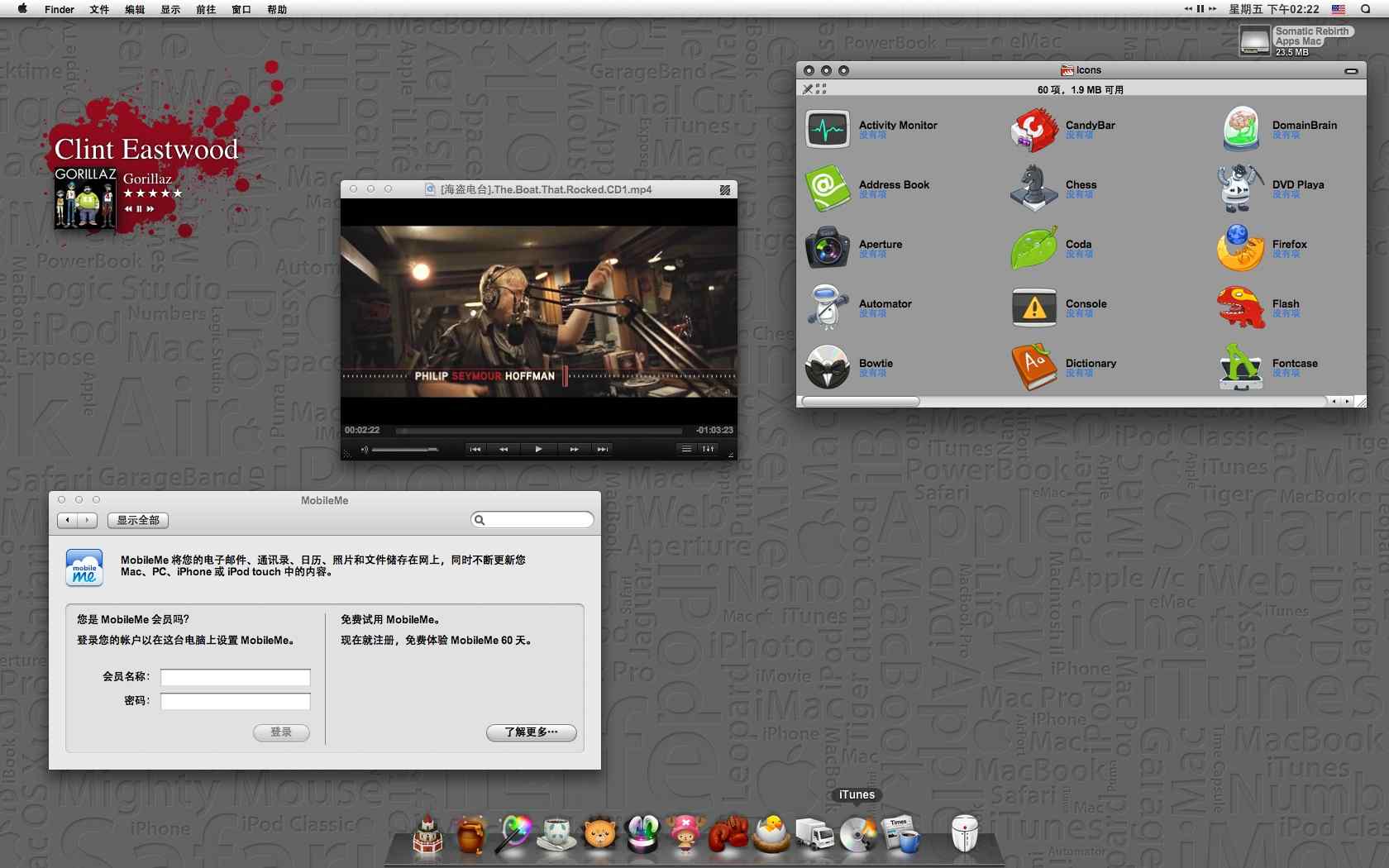Select the Automator robot icon
1389x868 pixels.
pyautogui.click(x=828, y=308)
